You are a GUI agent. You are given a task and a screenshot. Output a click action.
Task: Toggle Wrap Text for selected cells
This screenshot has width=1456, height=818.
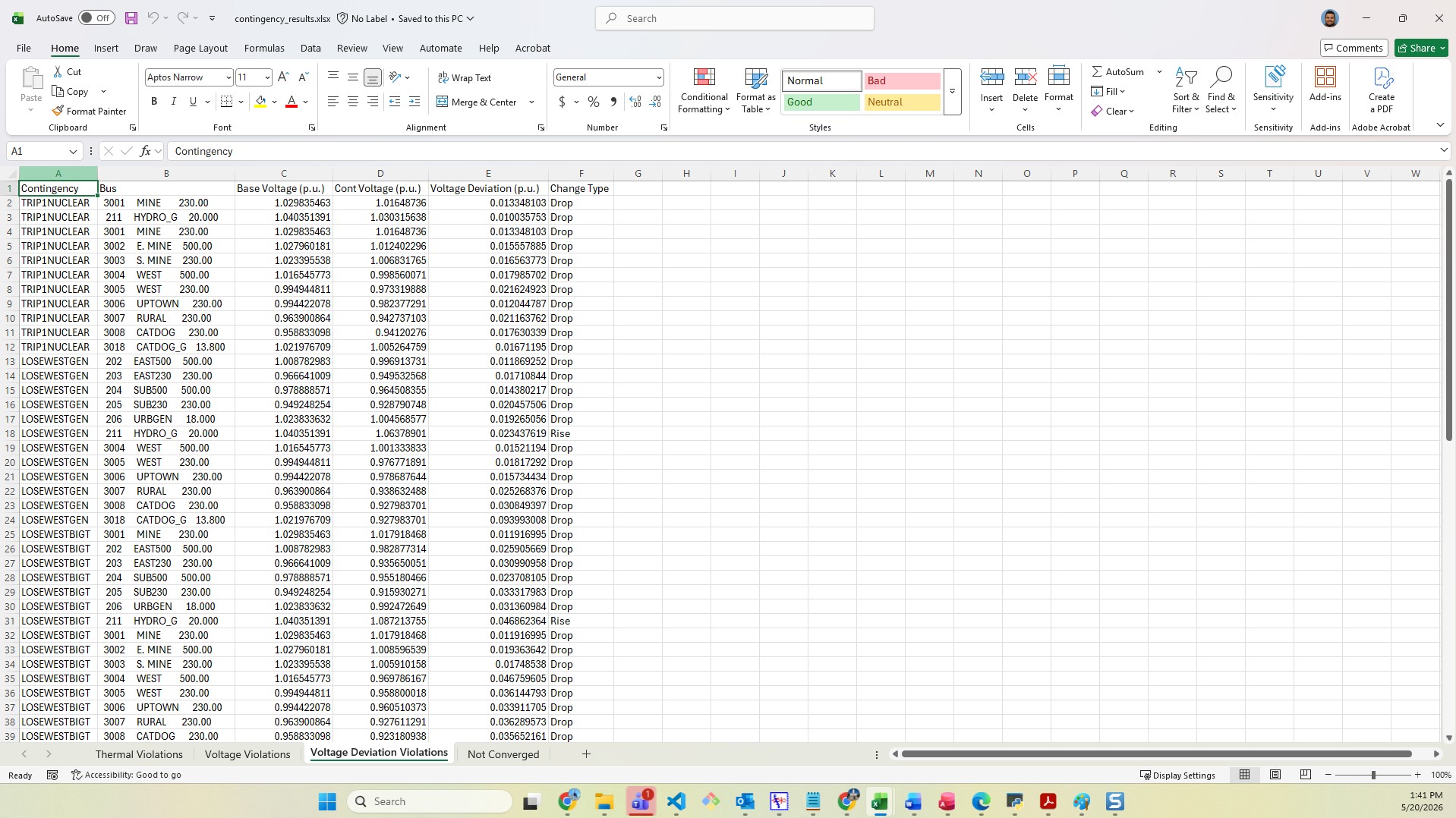click(x=465, y=77)
